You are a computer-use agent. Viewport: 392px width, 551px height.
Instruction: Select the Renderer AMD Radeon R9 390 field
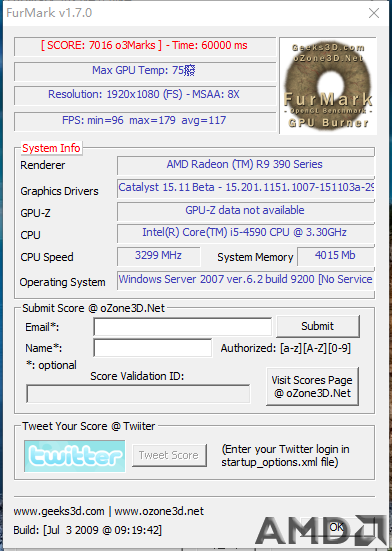[245, 165]
